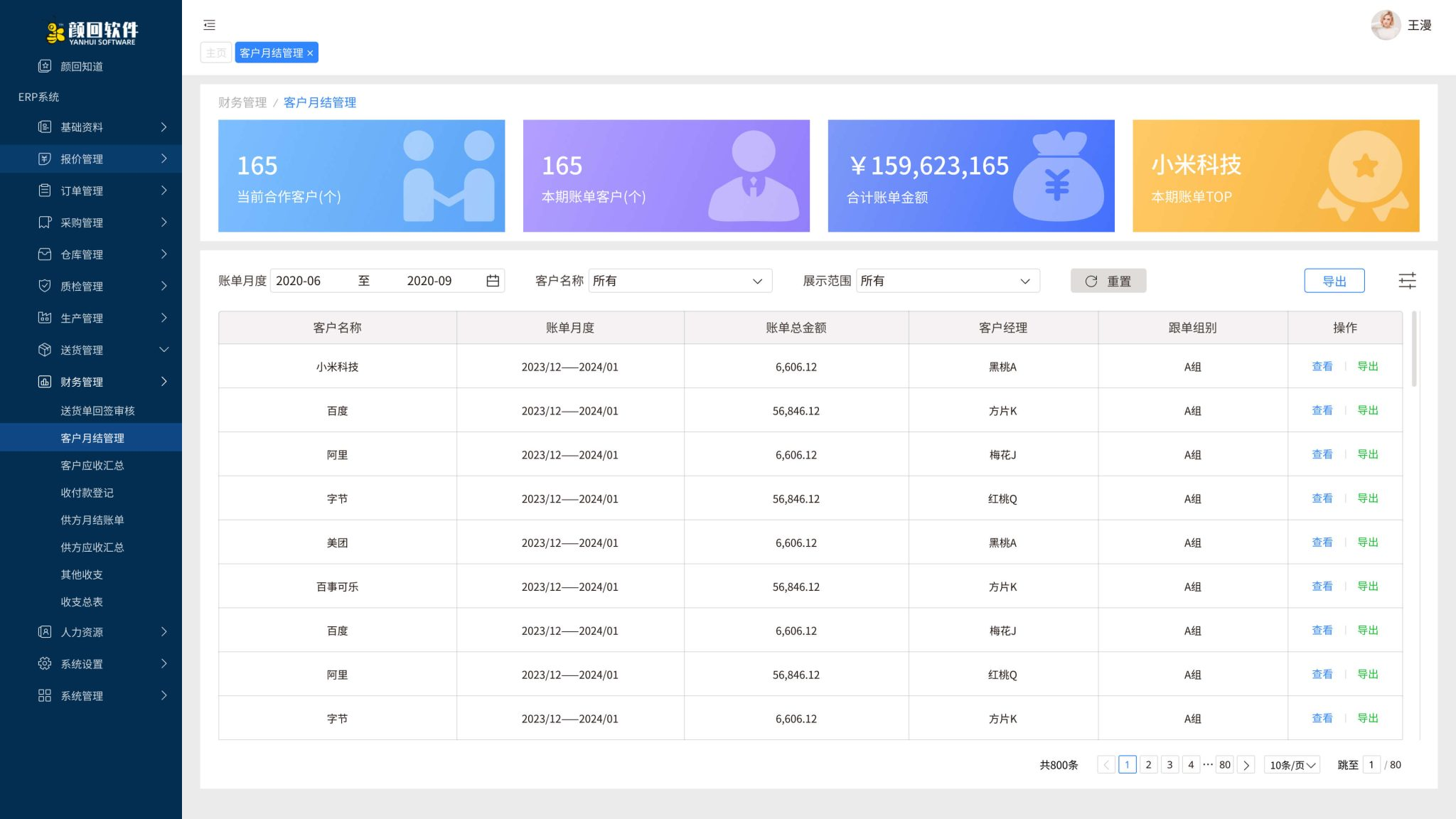Go to the previous page with the left arrow
The height and width of the screenshot is (819, 1456).
(x=1106, y=765)
